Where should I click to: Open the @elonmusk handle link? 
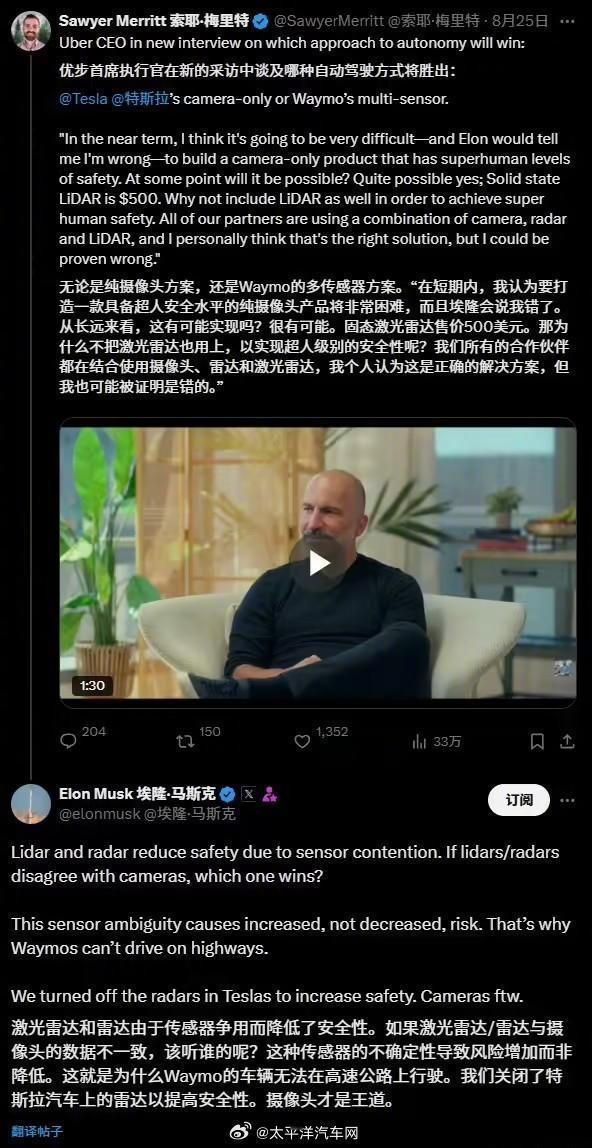[x=100, y=813]
